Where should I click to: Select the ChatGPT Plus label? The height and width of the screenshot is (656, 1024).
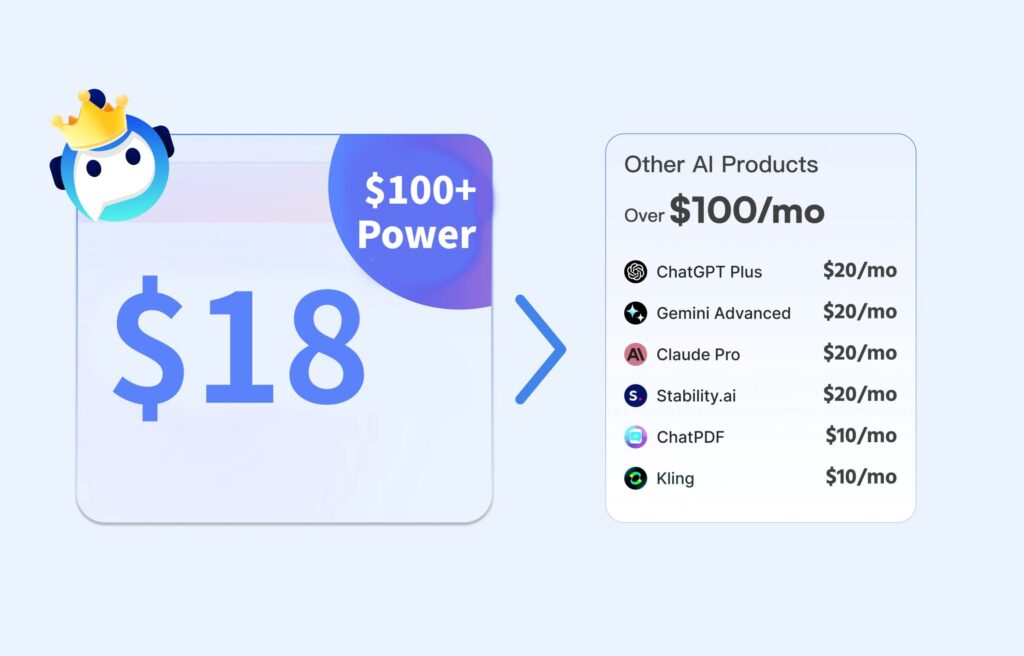tap(709, 272)
